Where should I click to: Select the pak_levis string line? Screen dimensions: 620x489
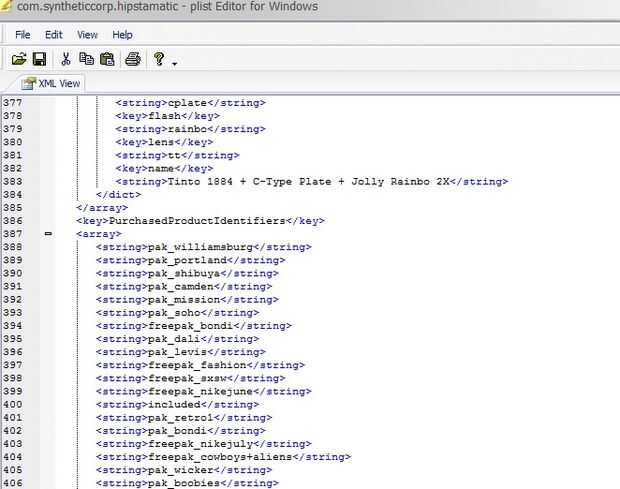click(x=181, y=352)
